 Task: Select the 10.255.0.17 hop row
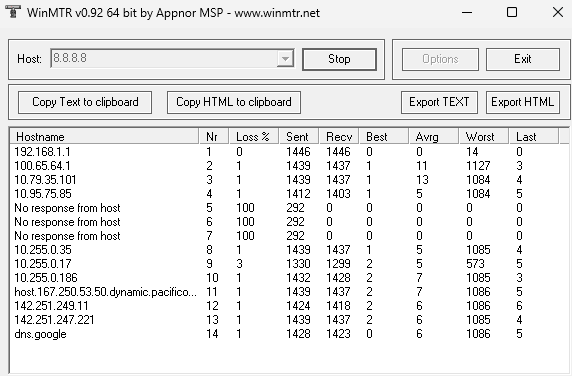click(x=288, y=264)
